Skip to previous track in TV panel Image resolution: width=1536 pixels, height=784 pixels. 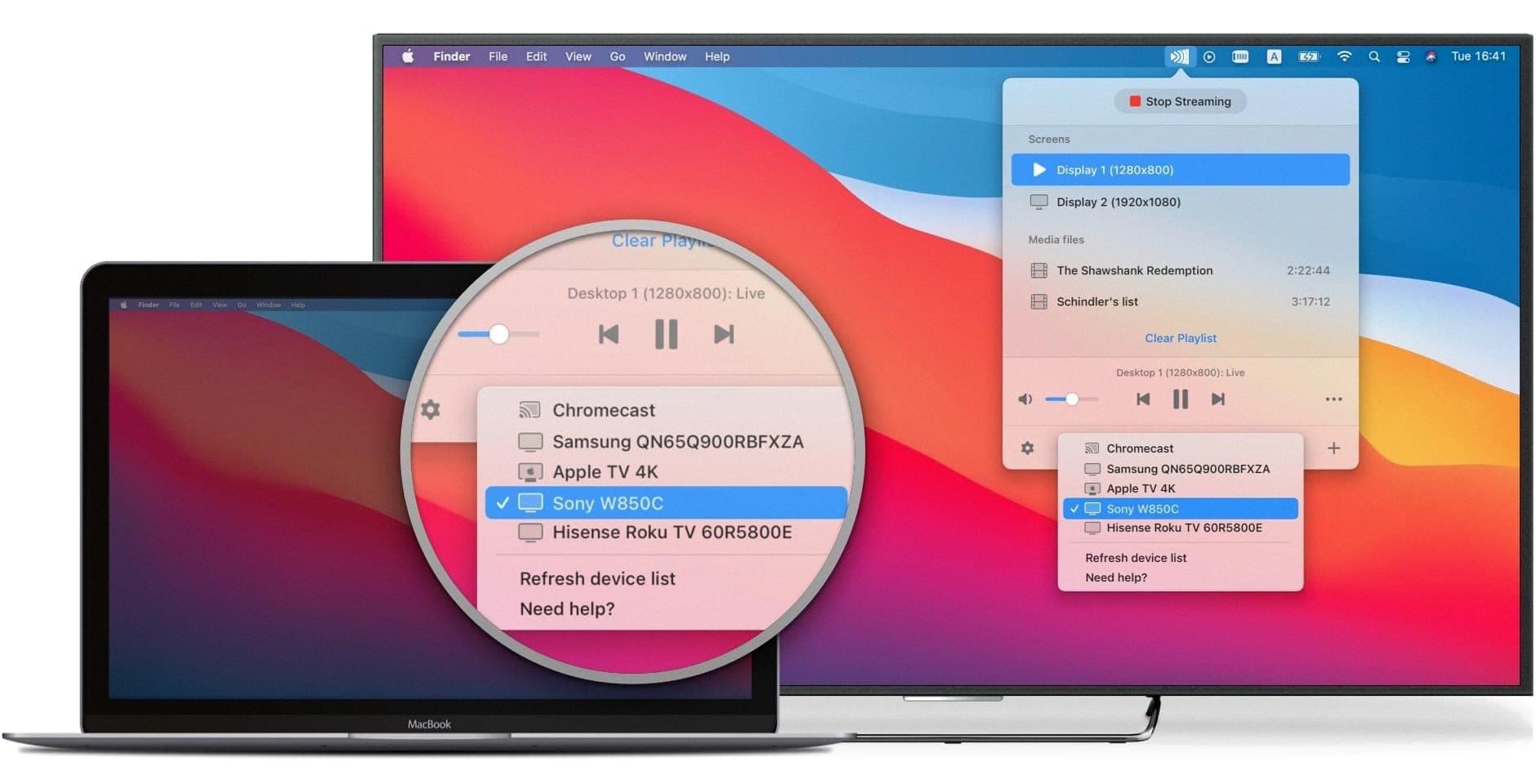[1143, 399]
